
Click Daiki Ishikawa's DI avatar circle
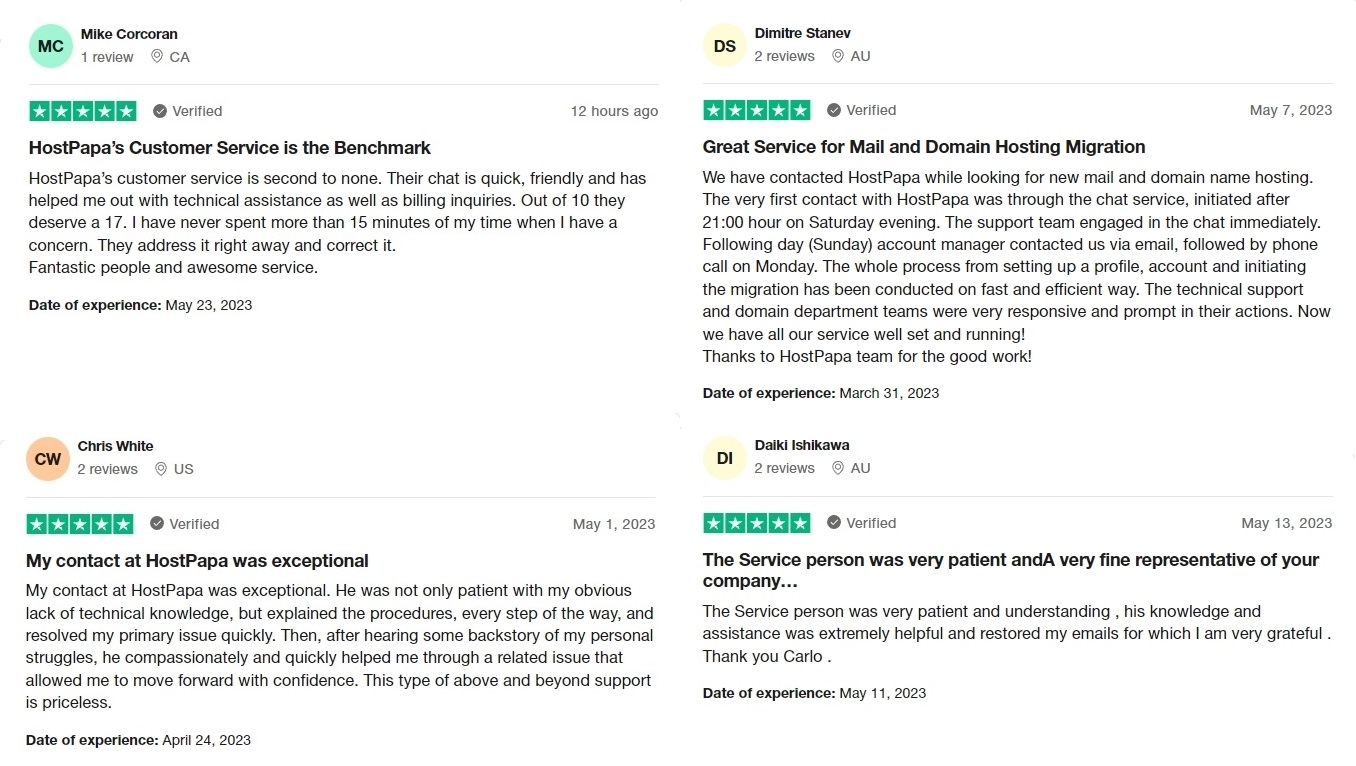[725, 459]
